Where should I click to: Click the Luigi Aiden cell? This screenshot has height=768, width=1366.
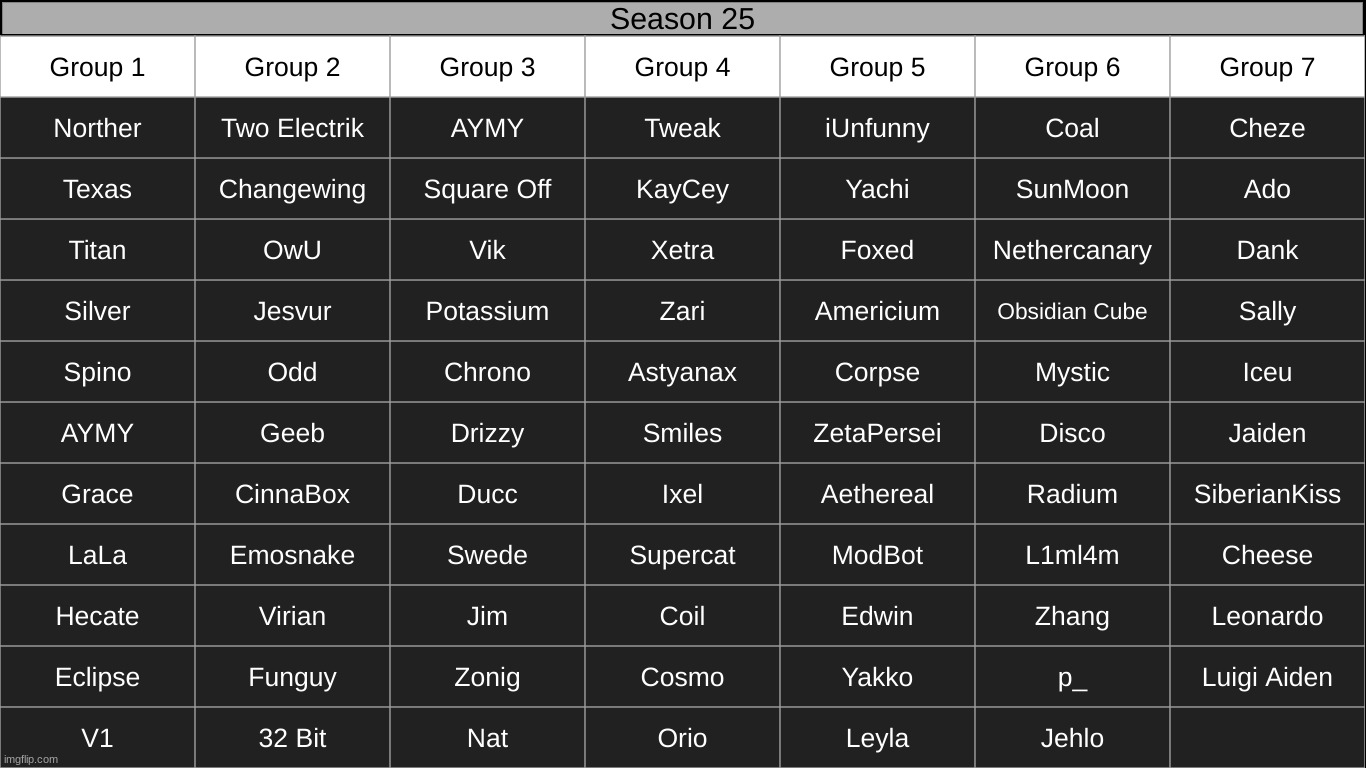pos(1267,677)
